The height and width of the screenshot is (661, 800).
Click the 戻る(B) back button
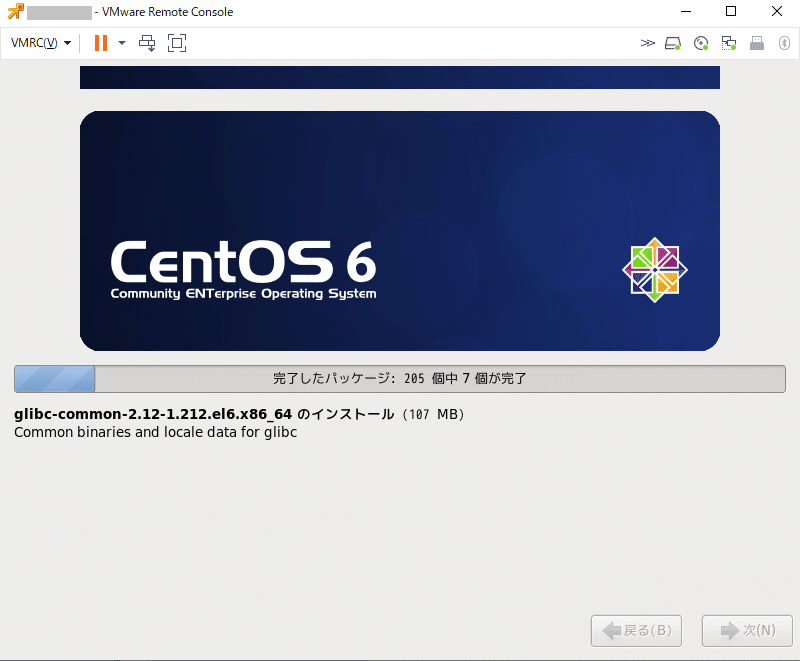click(636, 630)
